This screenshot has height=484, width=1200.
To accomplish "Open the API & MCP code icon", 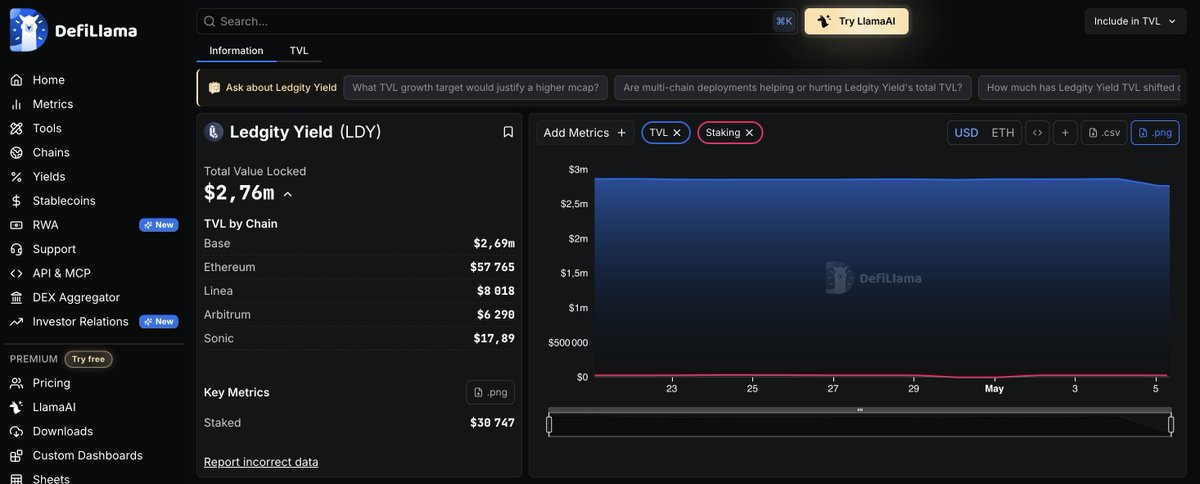I will point(16,273).
